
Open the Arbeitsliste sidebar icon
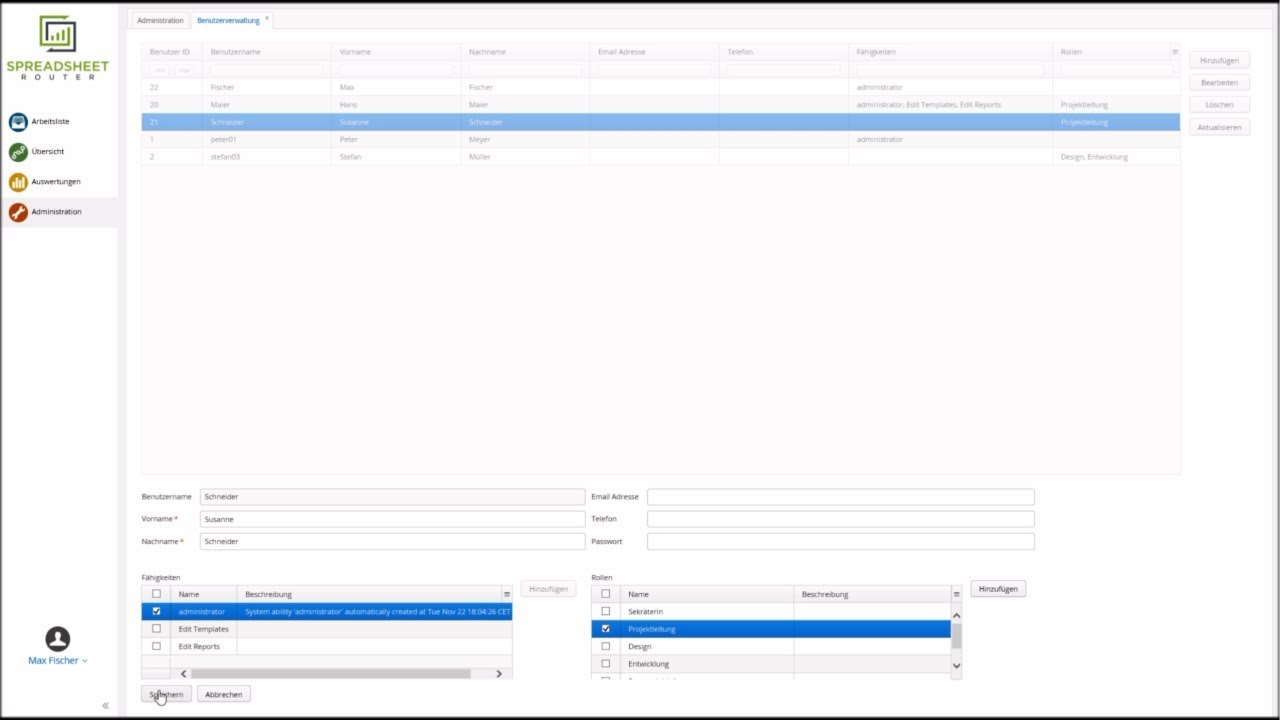18,122
